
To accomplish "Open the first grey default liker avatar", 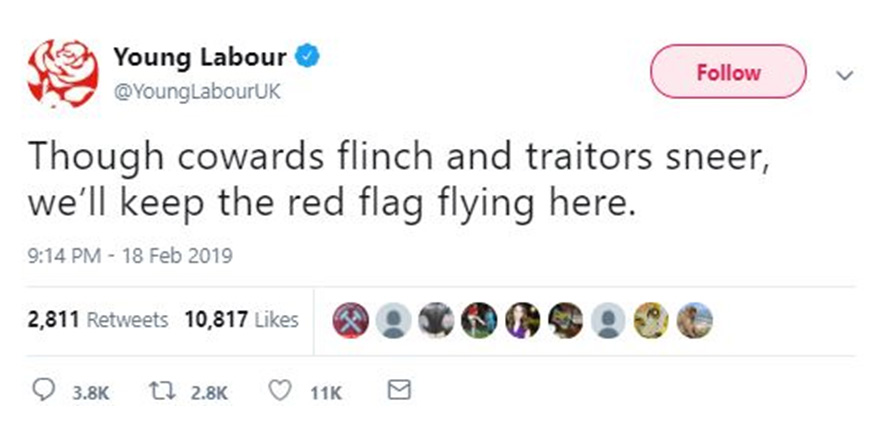I will pos(394,320).
